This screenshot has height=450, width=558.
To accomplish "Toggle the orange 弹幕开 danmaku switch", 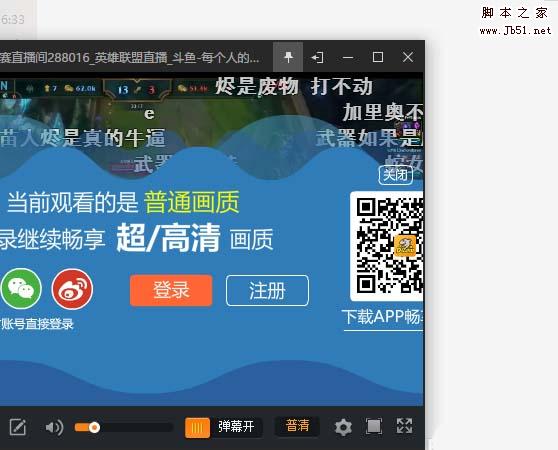I will tap(223, 427).
